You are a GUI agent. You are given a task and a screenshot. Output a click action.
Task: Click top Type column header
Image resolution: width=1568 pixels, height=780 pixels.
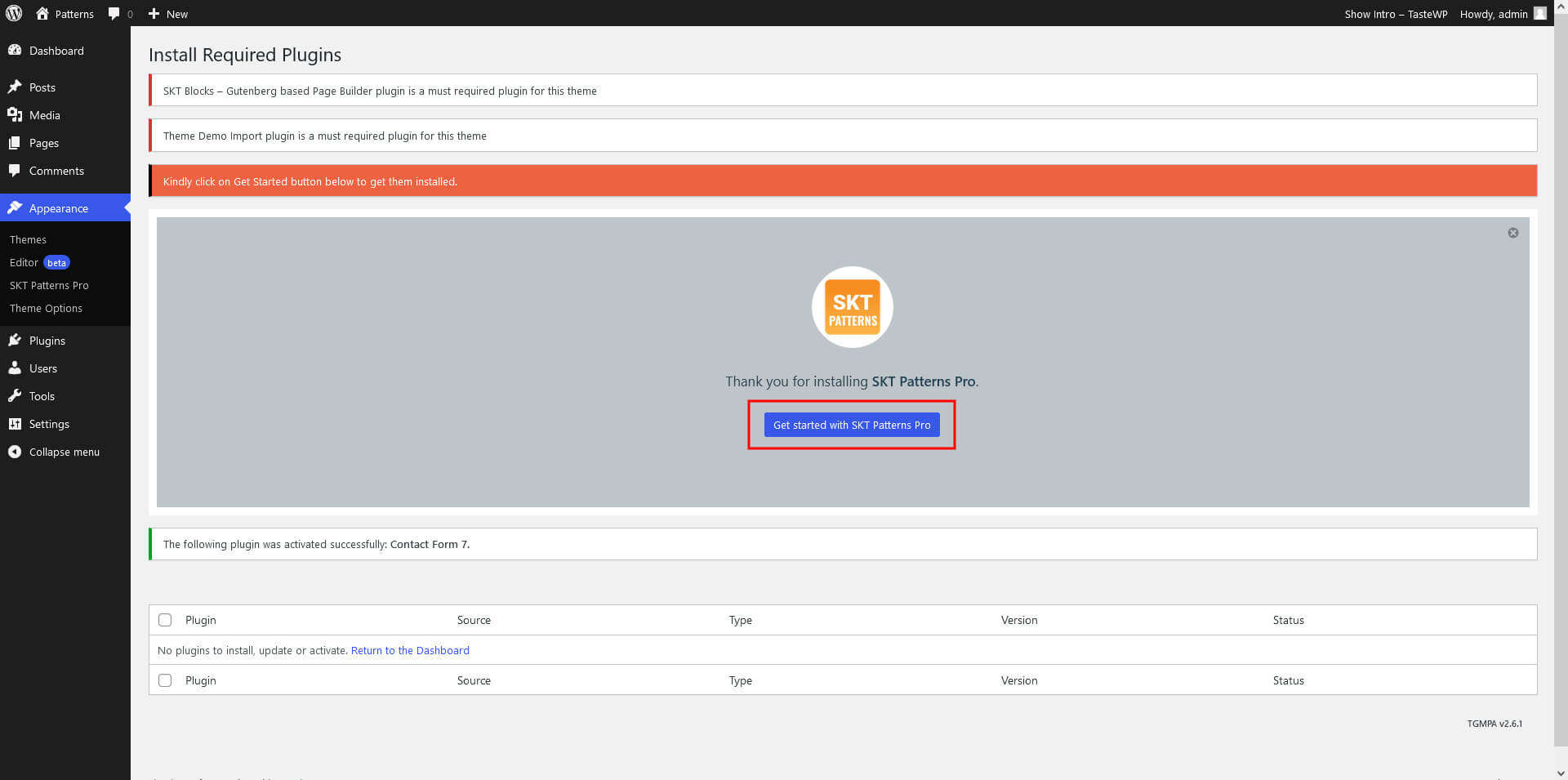click(x=741, y=620)
